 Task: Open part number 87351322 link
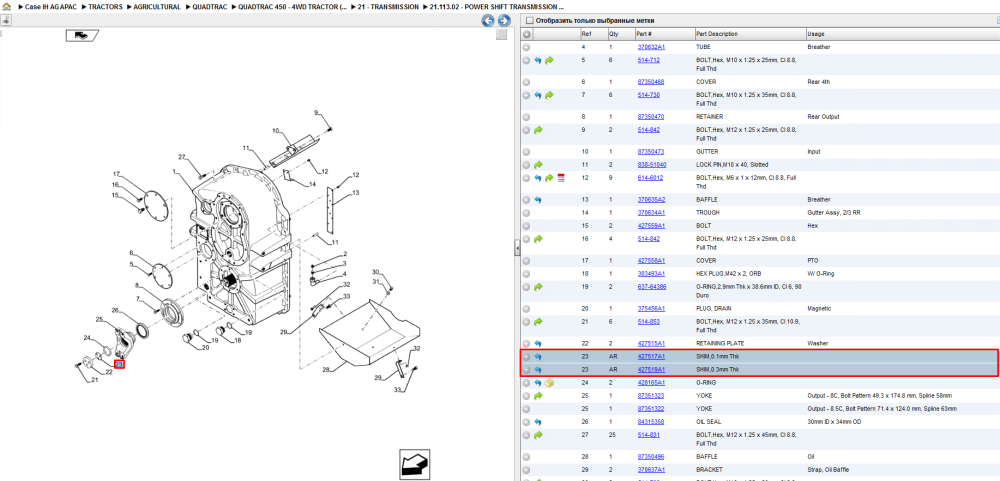651,409
